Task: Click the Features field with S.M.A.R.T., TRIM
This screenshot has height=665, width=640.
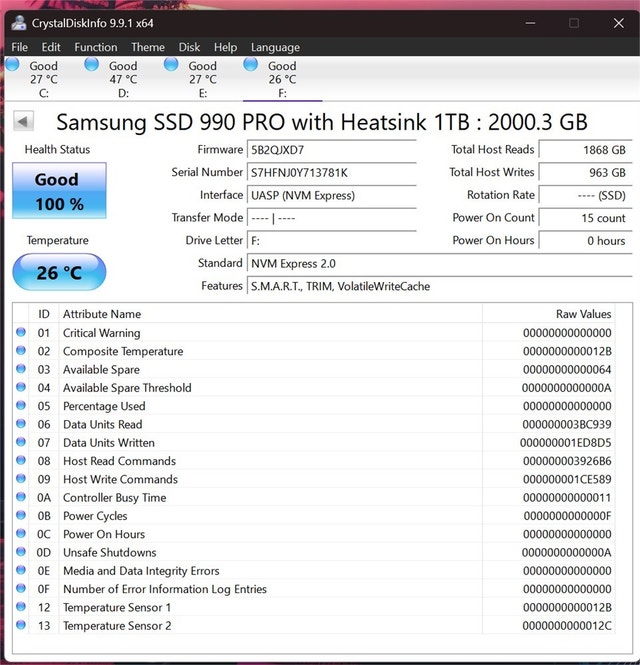Action: point(439,286)
